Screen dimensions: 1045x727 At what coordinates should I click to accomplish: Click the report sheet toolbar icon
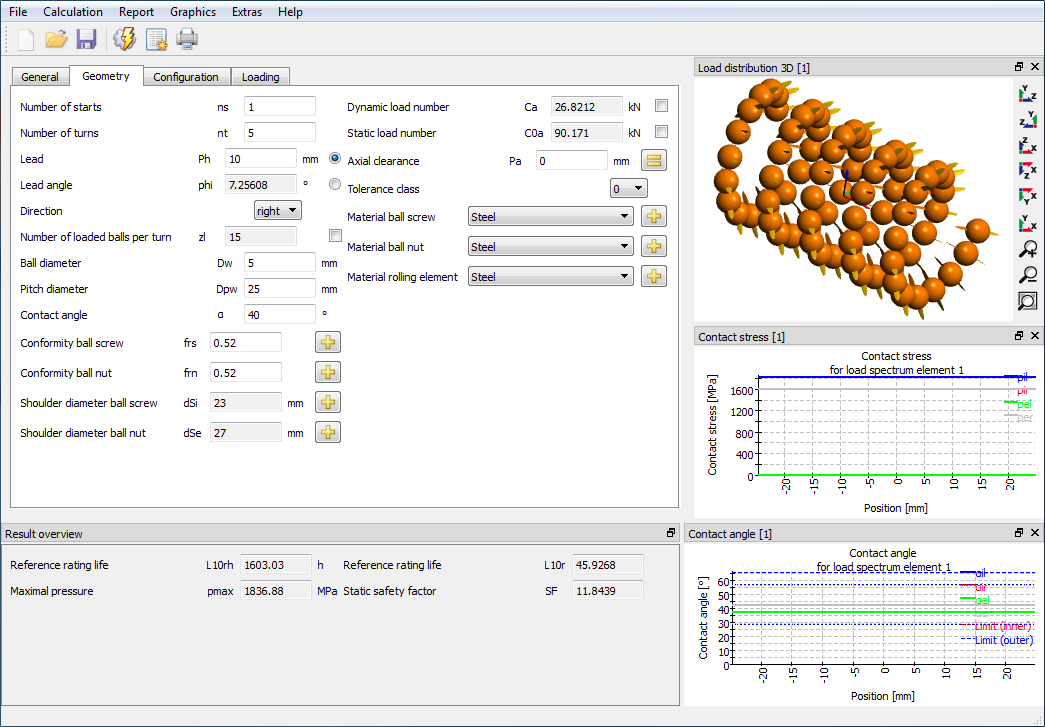157,39
